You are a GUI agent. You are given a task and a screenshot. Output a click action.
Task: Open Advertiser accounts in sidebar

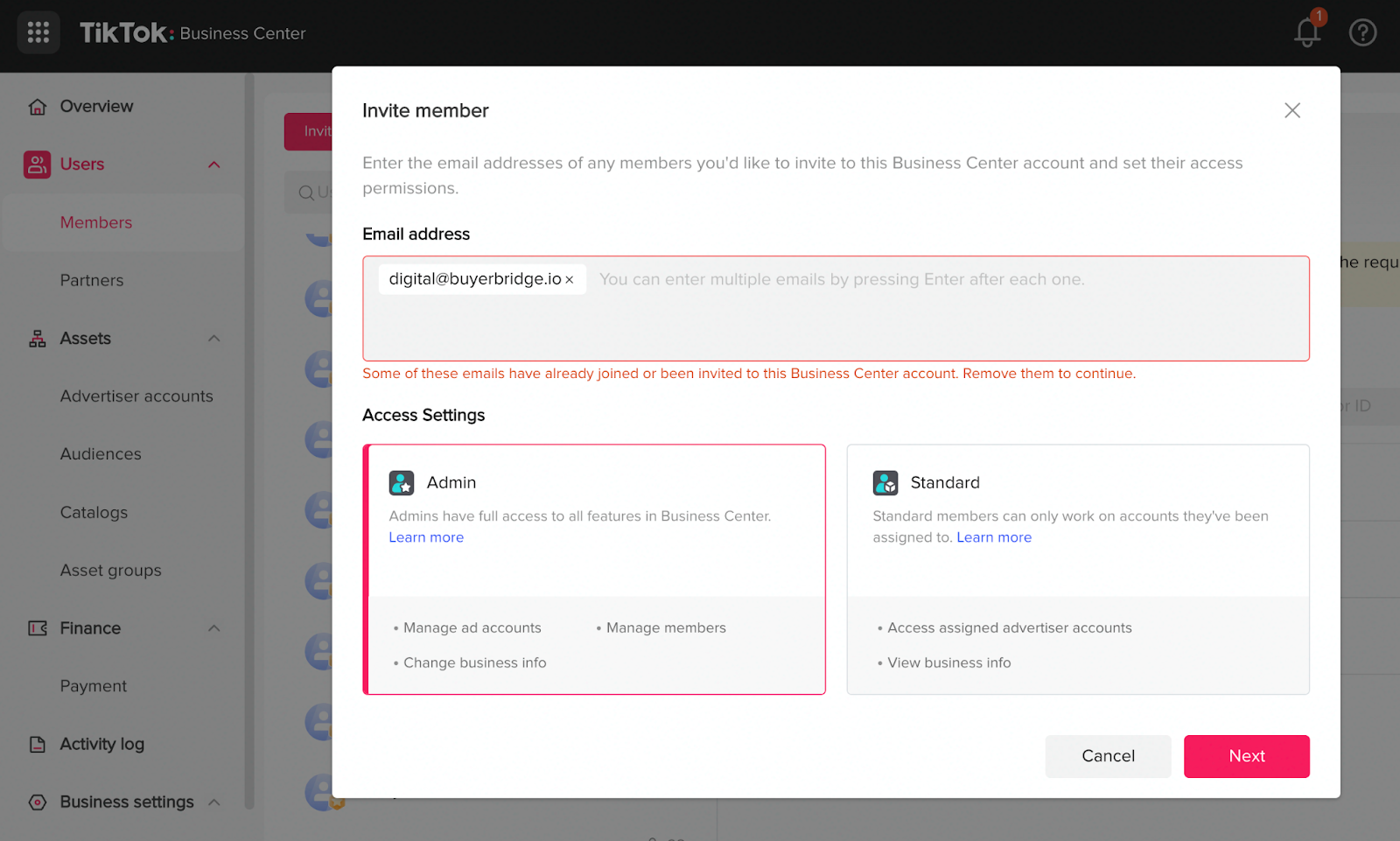[x=136, y=396]
